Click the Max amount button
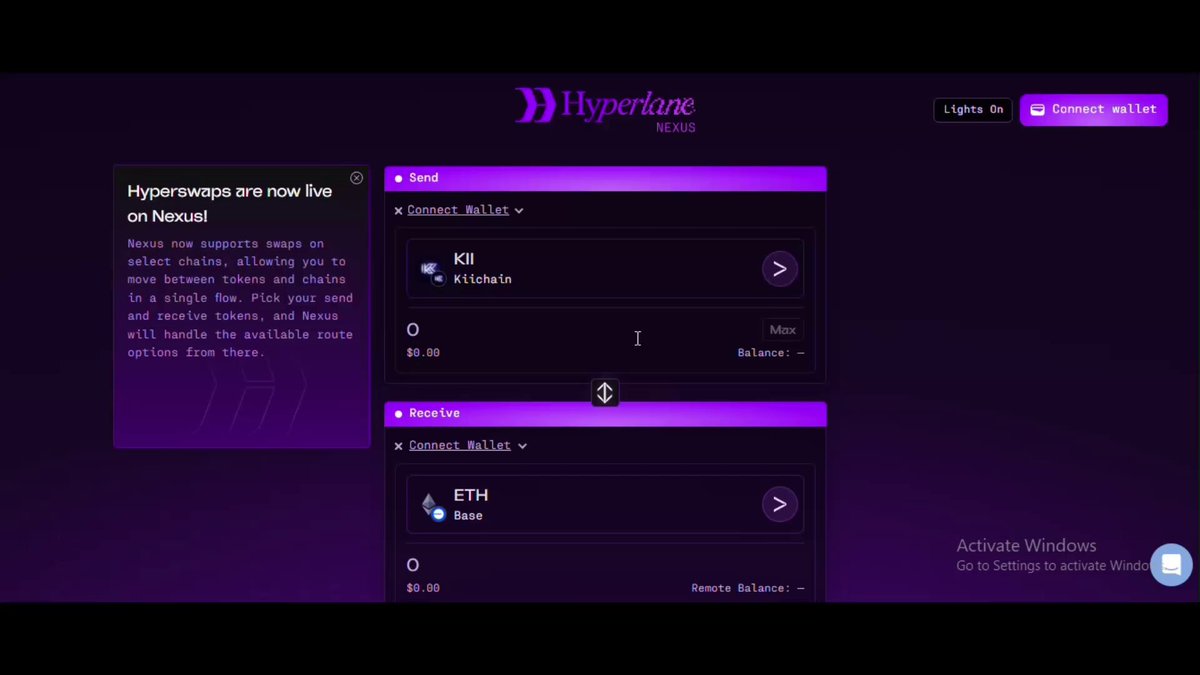Viewport: 1200px width, 675px height. [782, 330]
